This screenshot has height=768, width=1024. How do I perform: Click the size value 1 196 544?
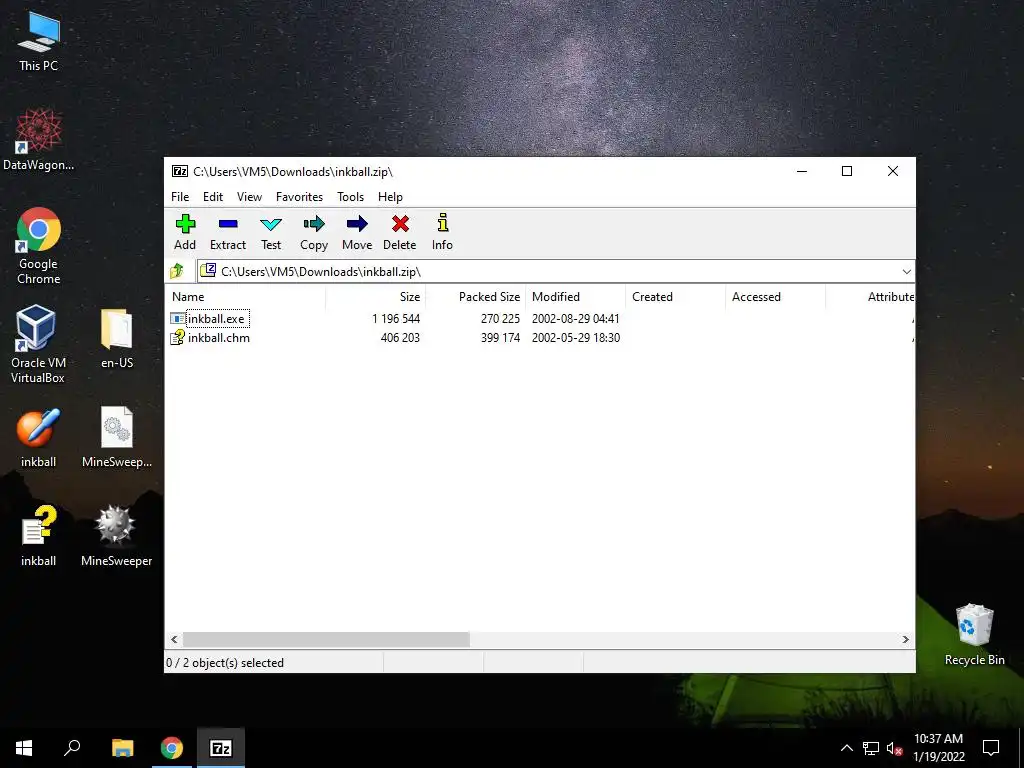tap(396, 319)
